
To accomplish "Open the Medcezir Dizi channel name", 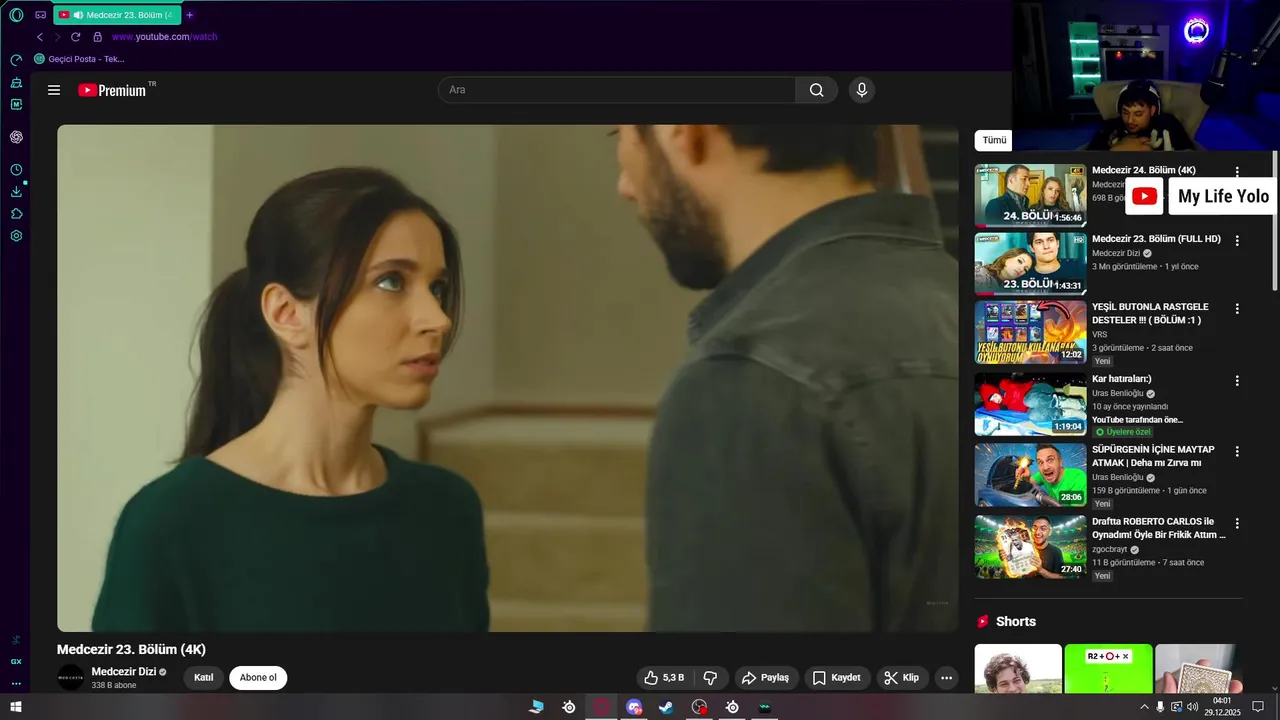I will pyautogui.click(x=123, y=672).
